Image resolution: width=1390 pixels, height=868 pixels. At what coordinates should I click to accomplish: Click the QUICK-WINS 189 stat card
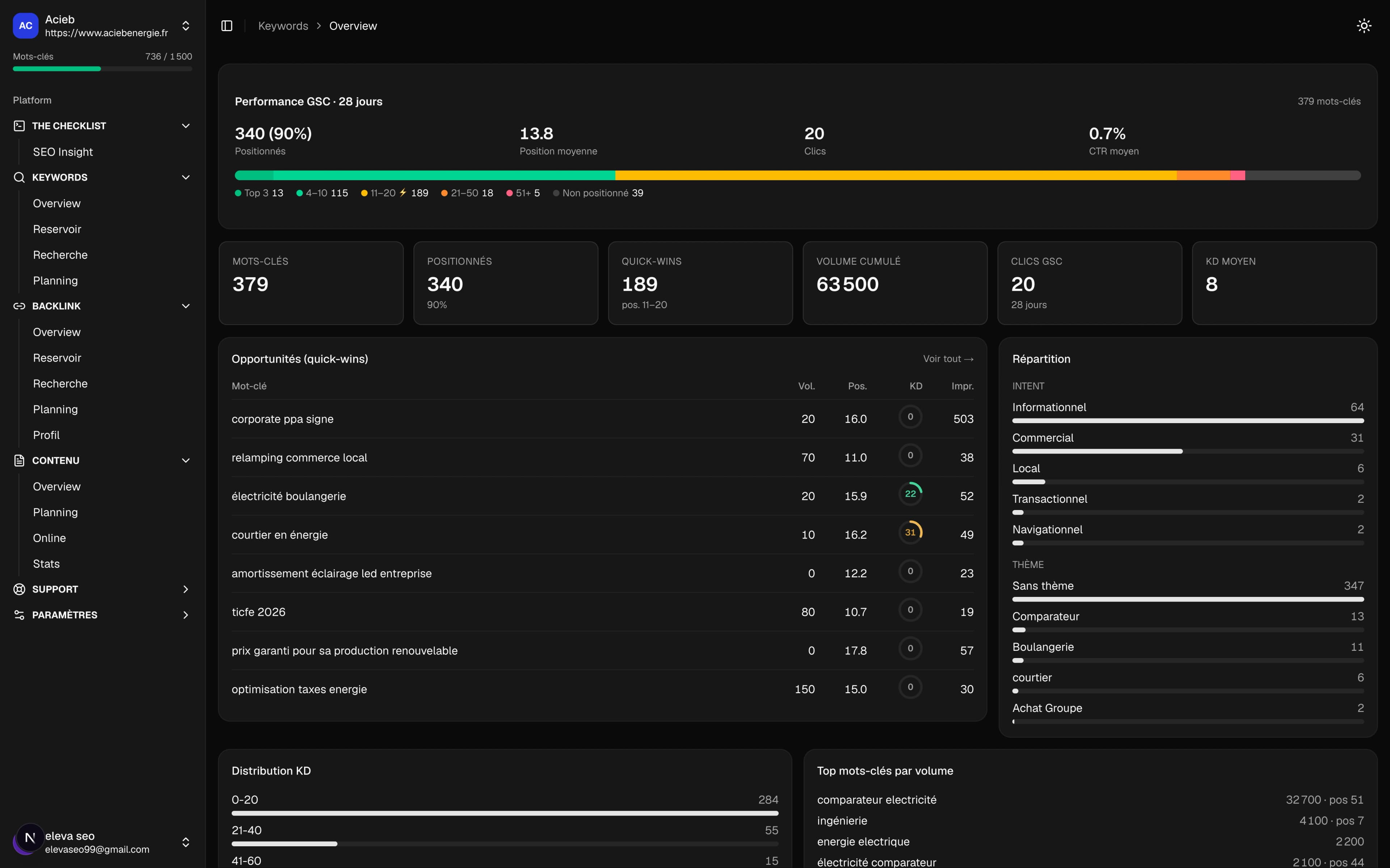click(700, 283)
